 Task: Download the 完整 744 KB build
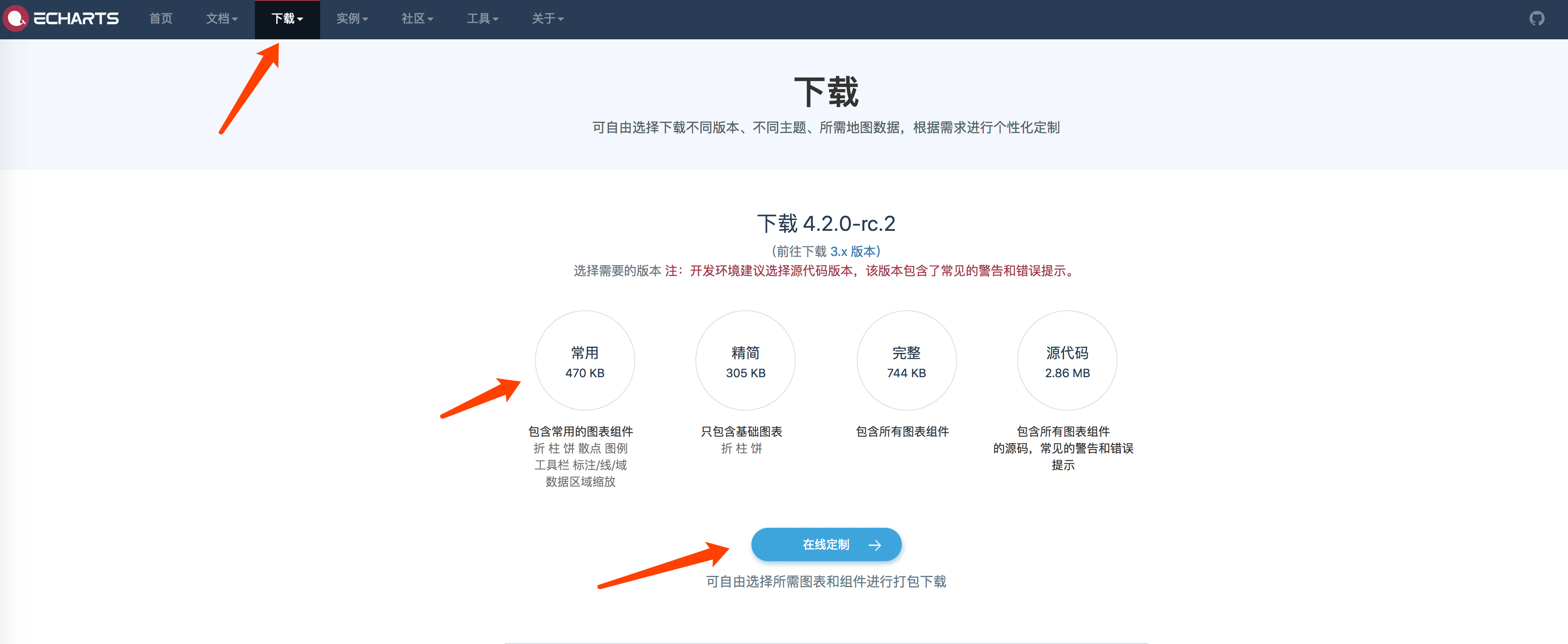906,361
